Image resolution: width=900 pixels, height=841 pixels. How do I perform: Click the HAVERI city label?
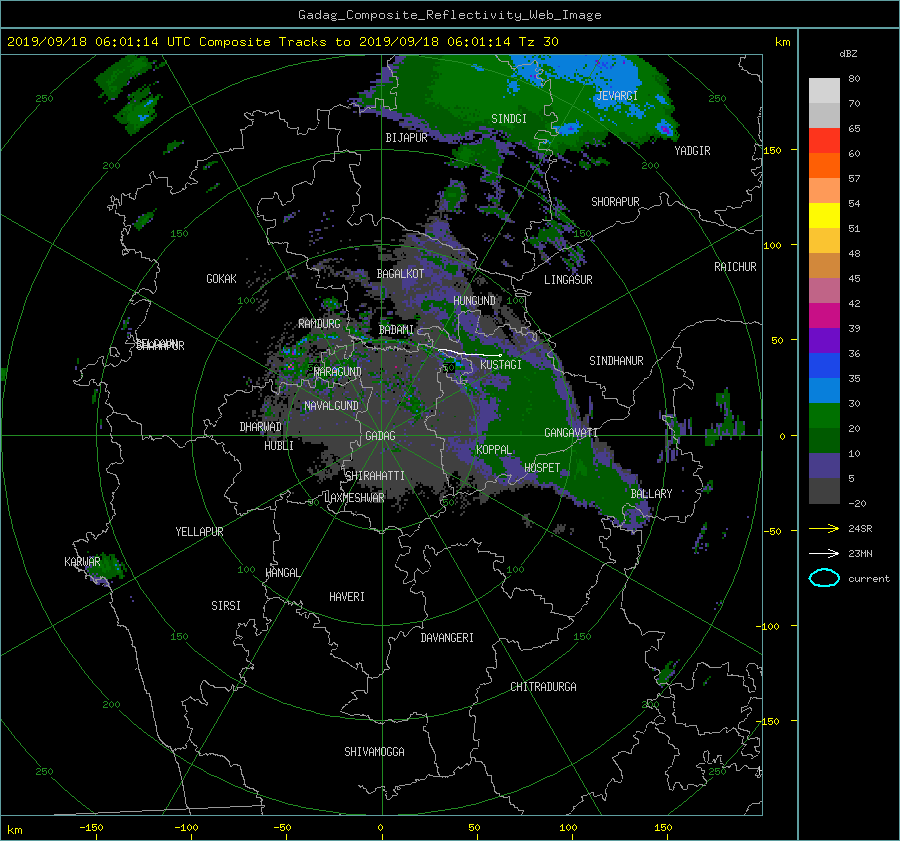point(347,597)
